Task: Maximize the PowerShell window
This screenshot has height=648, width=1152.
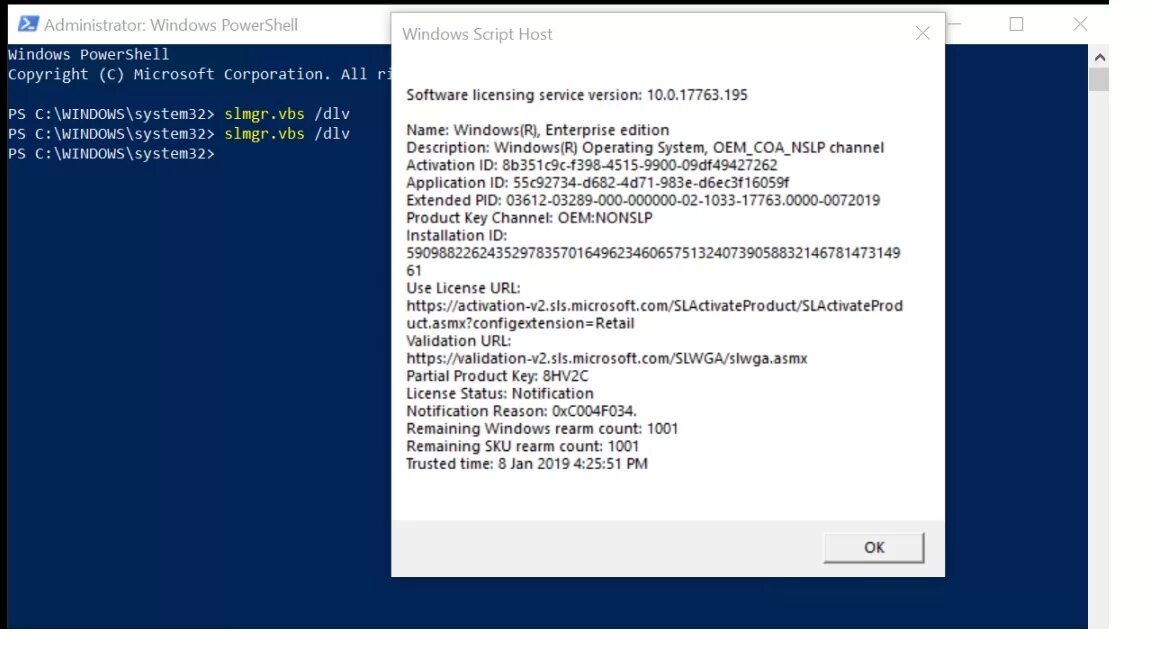Action: coord(1016,24)
